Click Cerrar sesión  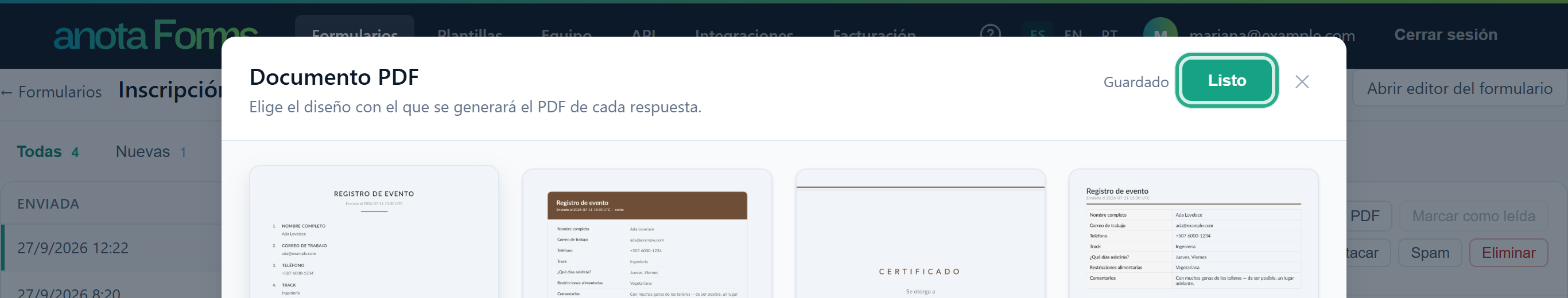tap(1446, 34)
